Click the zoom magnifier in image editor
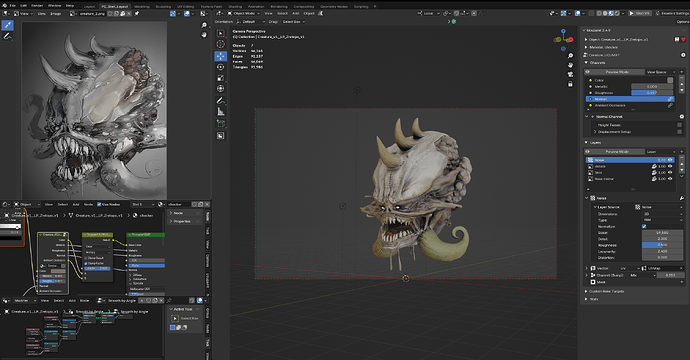Screen dimensions: 690x360 coord(204,26)
